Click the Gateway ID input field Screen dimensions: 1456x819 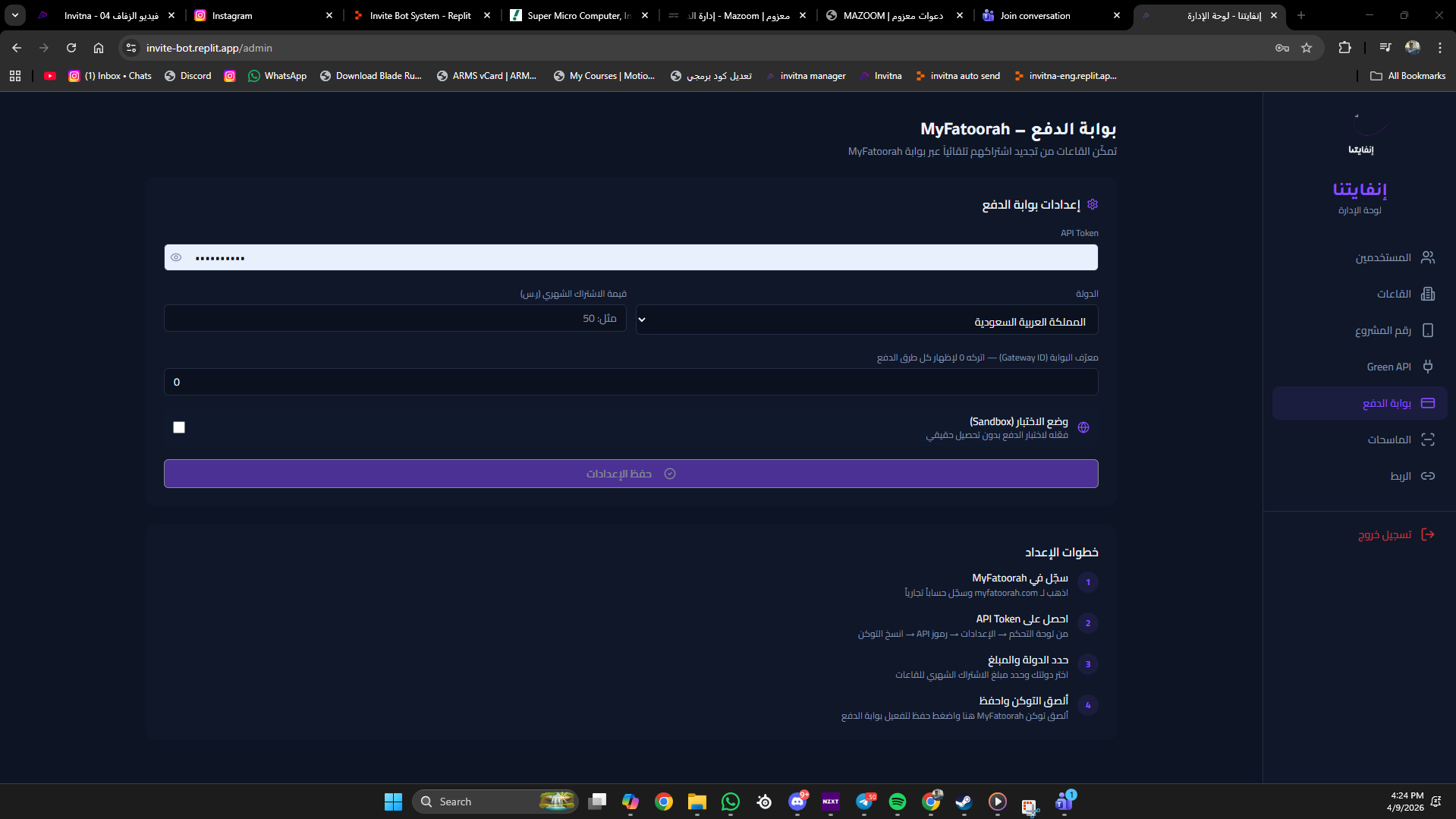click(631, 382)
